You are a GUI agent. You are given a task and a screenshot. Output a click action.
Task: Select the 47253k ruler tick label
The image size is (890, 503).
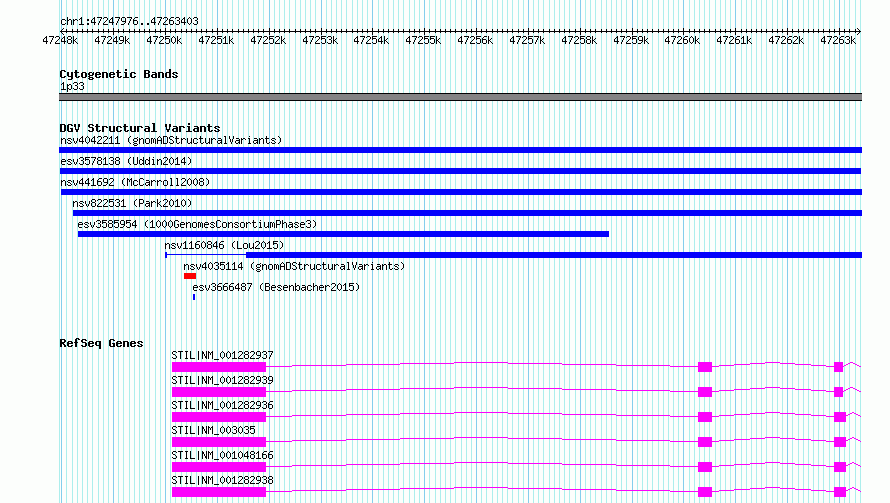[x=320, y=40]
